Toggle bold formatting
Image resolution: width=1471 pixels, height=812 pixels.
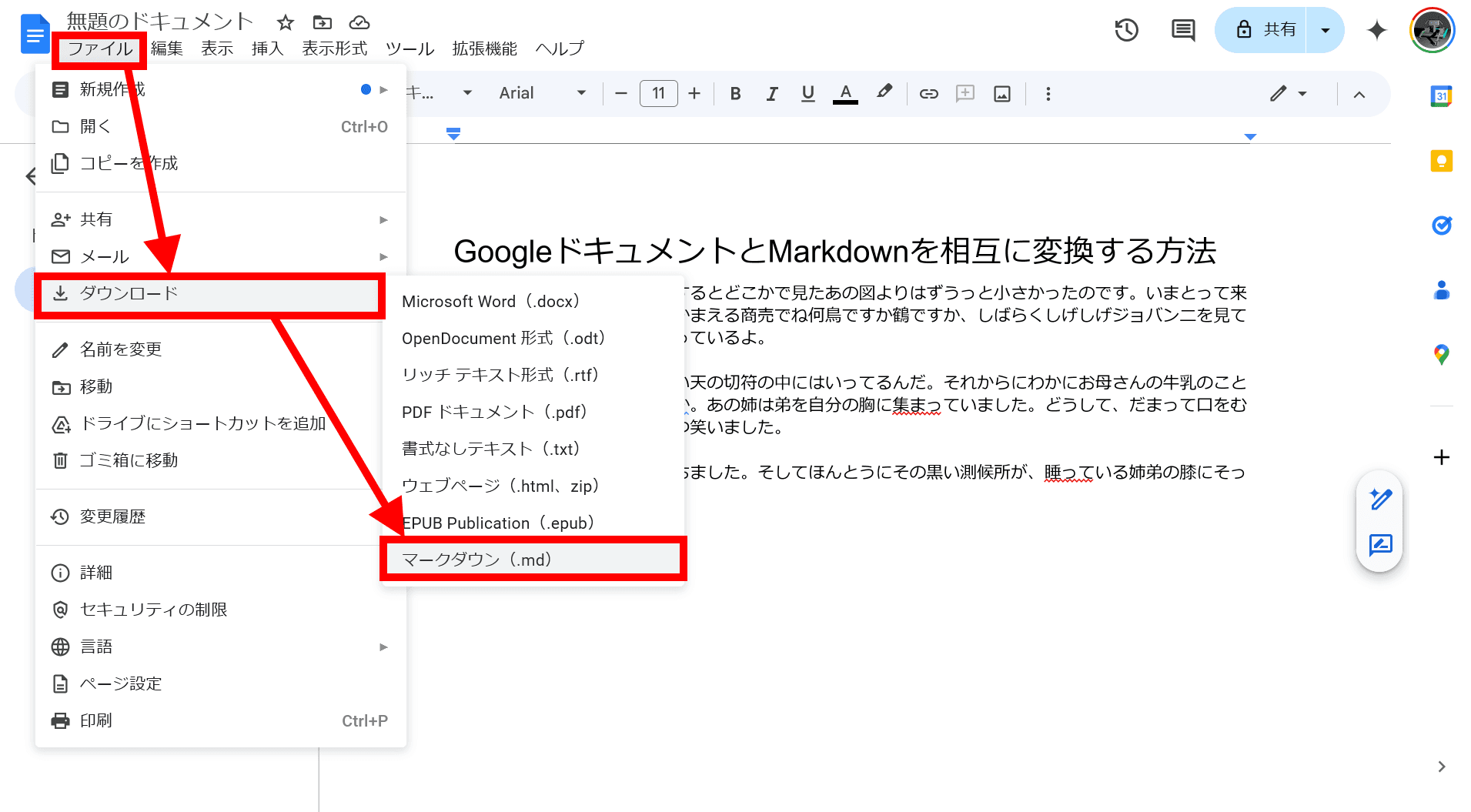735,93
